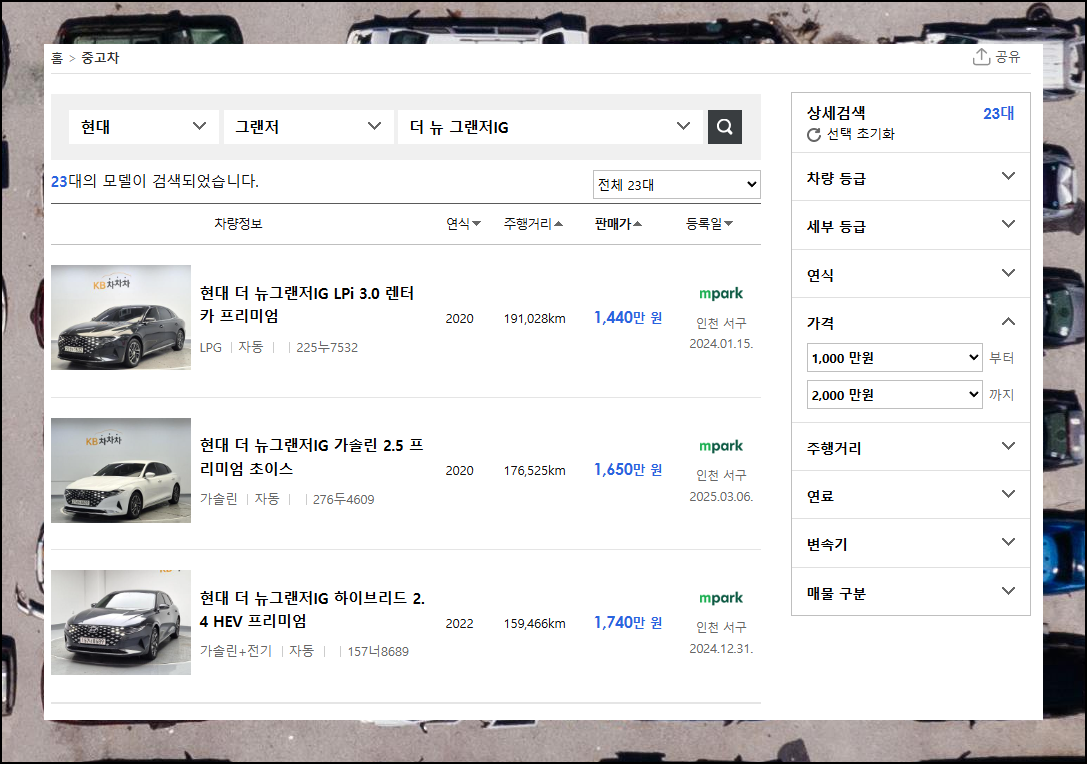Open the 하이브리드 2.4 HEV 프리미엄 listing title
1087x764 pixels.
point(312,609)
